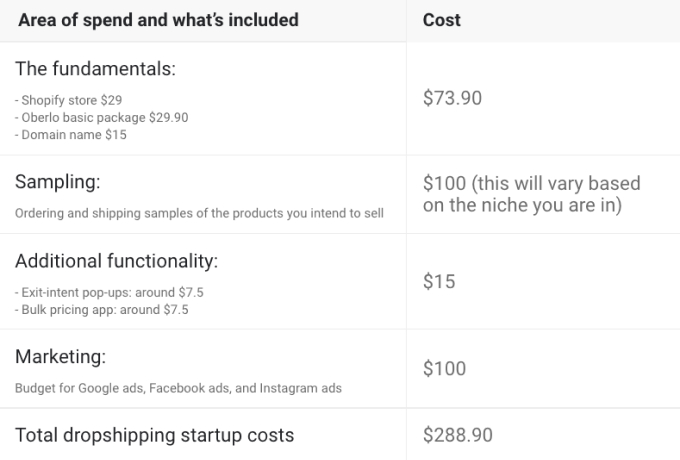This screenshot has width=680, height=460.
Task: Click the 'Exit-intent pop-ups: around $7.5' line
Action: click(109, 292)
